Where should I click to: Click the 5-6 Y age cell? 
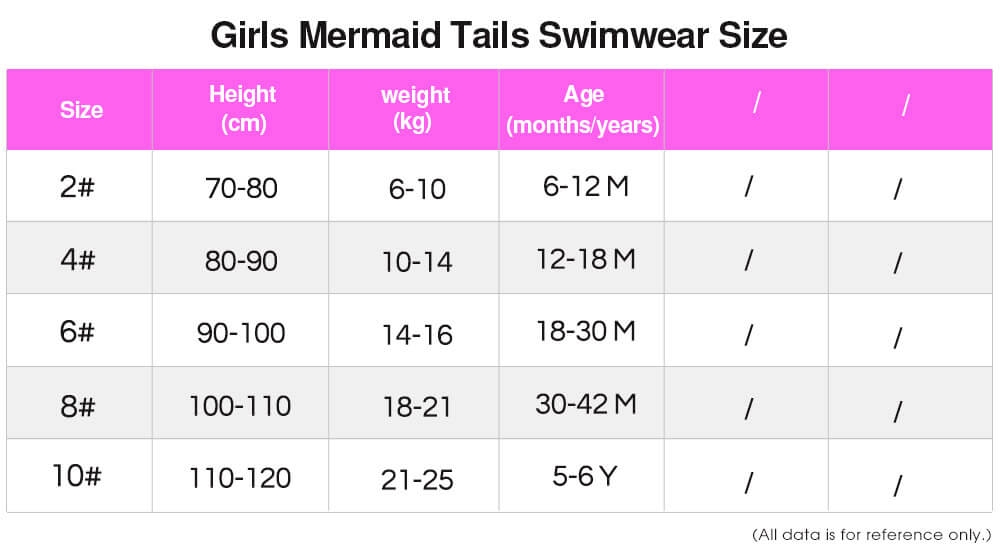tap(585, 477)
